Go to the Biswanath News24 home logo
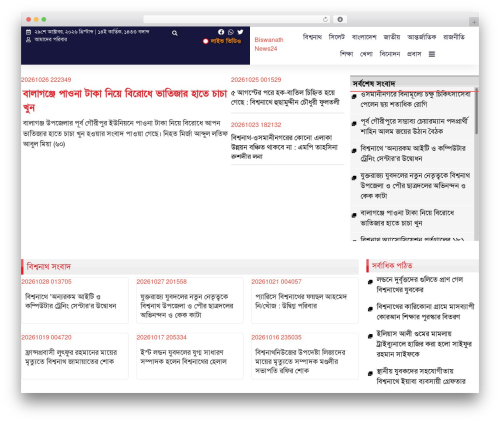This screenshot has width=500, height=423. 269,44
